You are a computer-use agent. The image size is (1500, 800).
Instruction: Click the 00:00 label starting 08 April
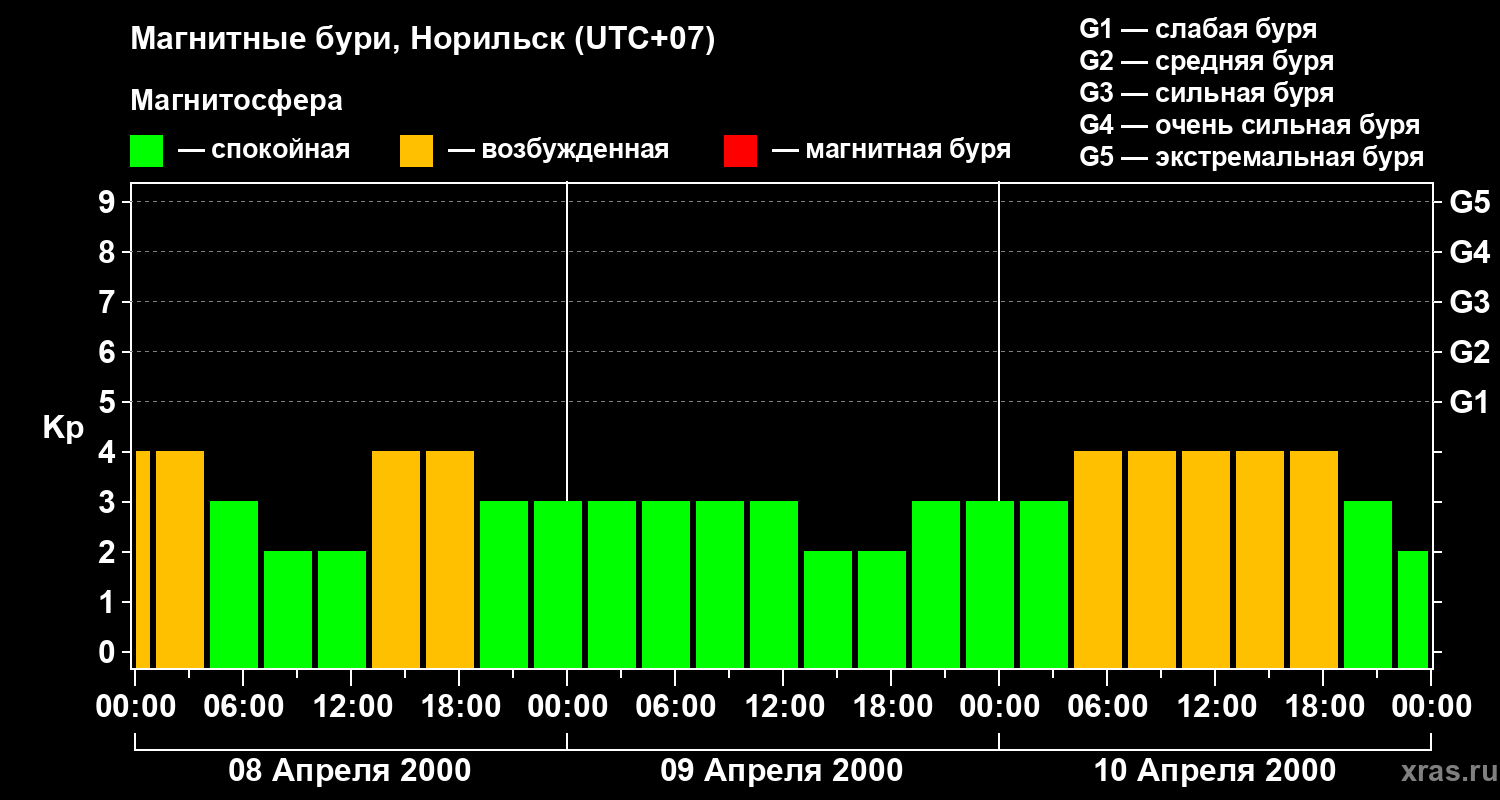pyautogui.click(x=135, y=706)
